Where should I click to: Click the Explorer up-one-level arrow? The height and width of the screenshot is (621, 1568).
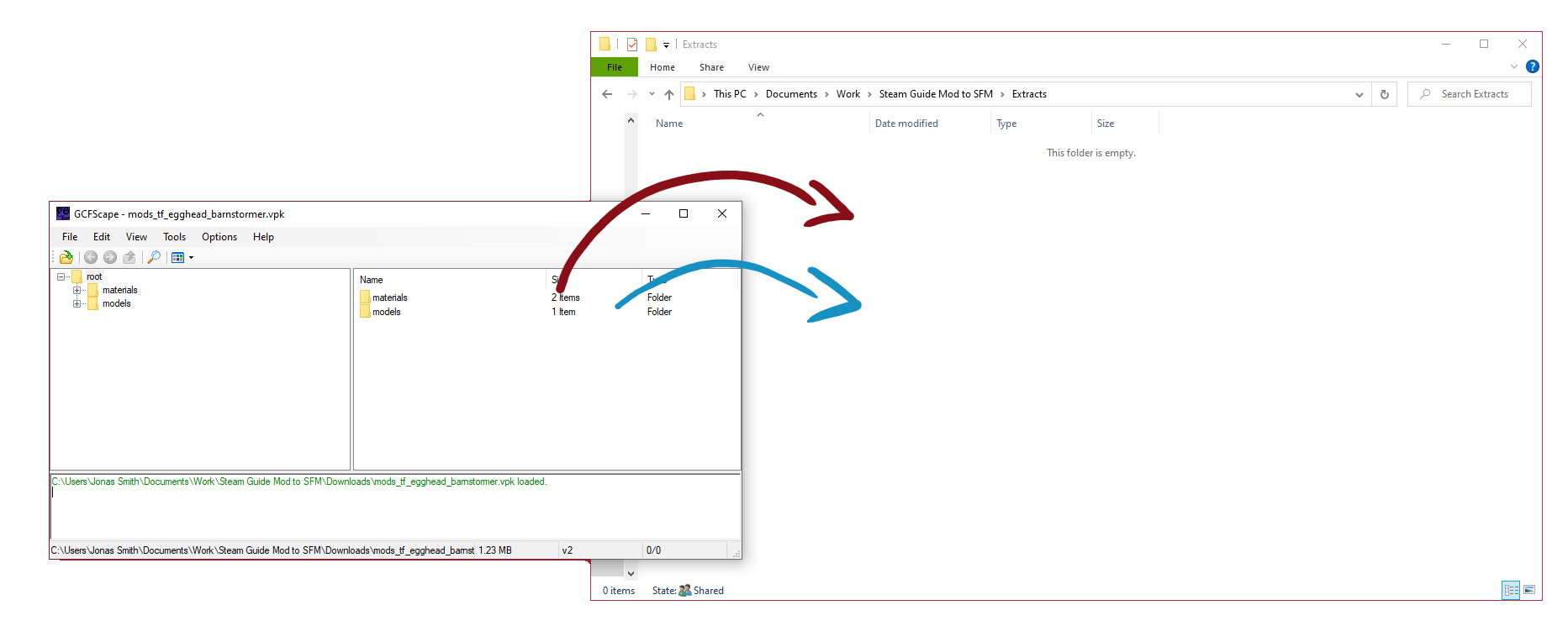click(669, 94)
